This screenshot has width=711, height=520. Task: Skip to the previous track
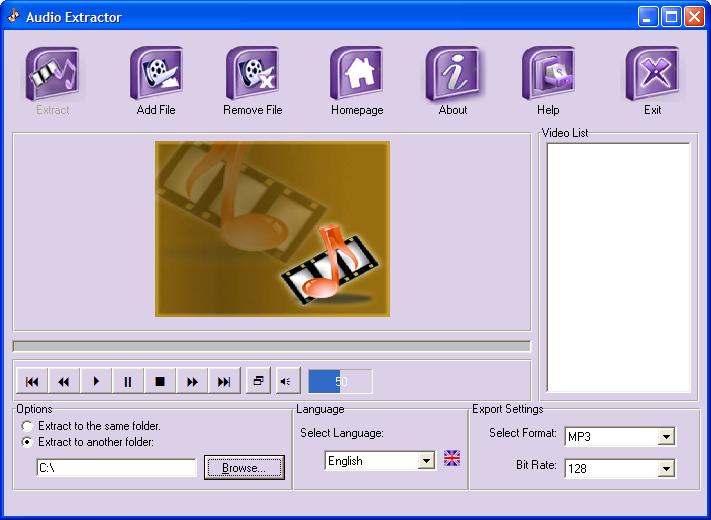click(32, 381)
